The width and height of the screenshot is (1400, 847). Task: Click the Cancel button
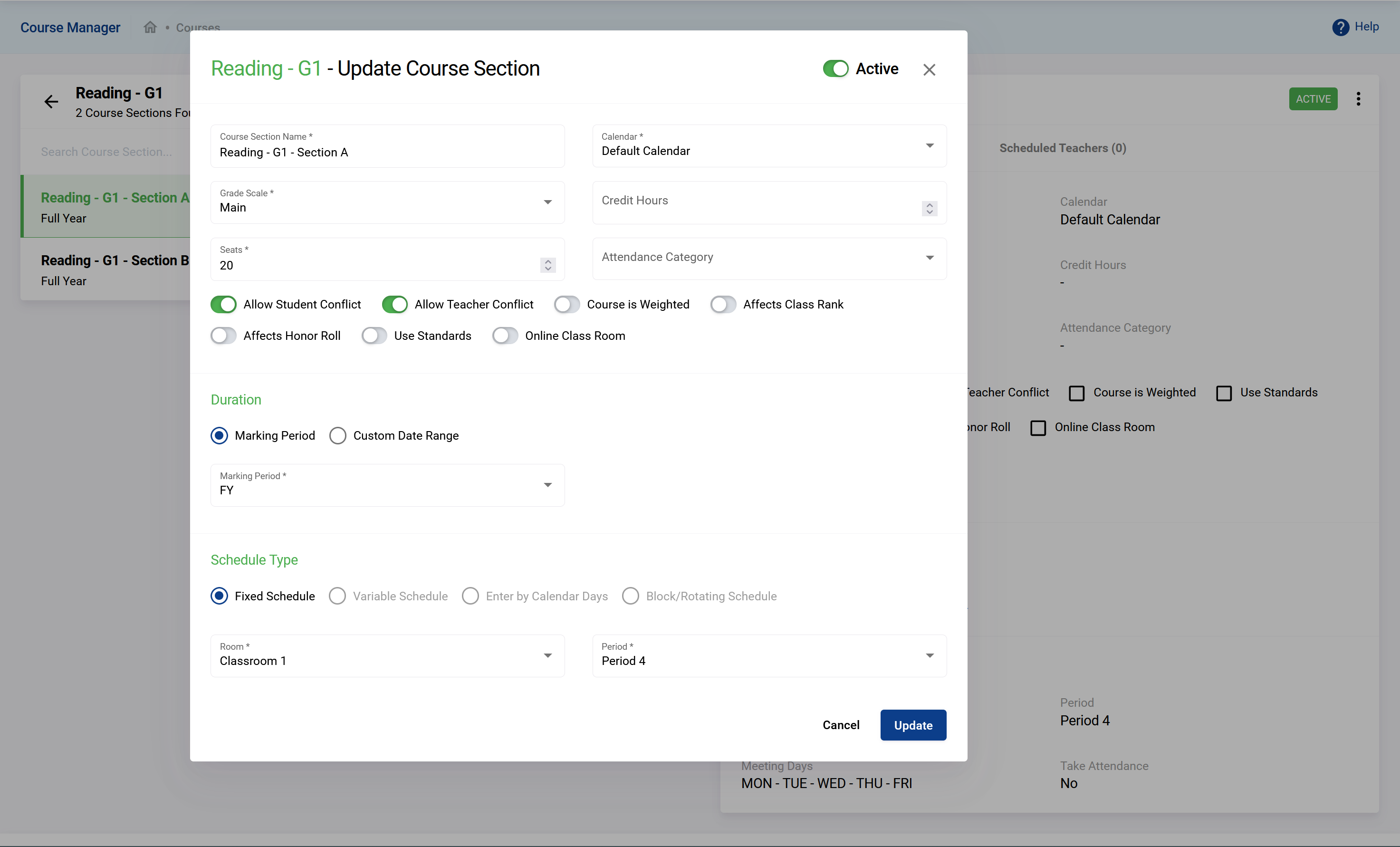tap(840, 725)
